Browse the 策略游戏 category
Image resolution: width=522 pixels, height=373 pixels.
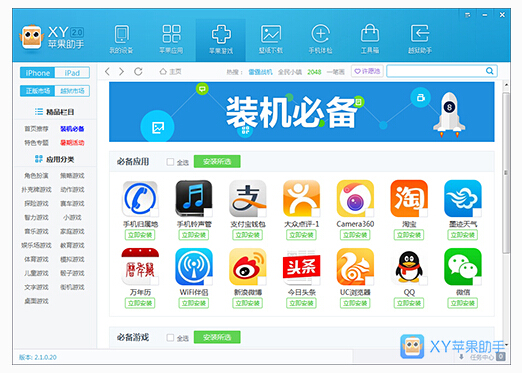(x=72, y=175)
